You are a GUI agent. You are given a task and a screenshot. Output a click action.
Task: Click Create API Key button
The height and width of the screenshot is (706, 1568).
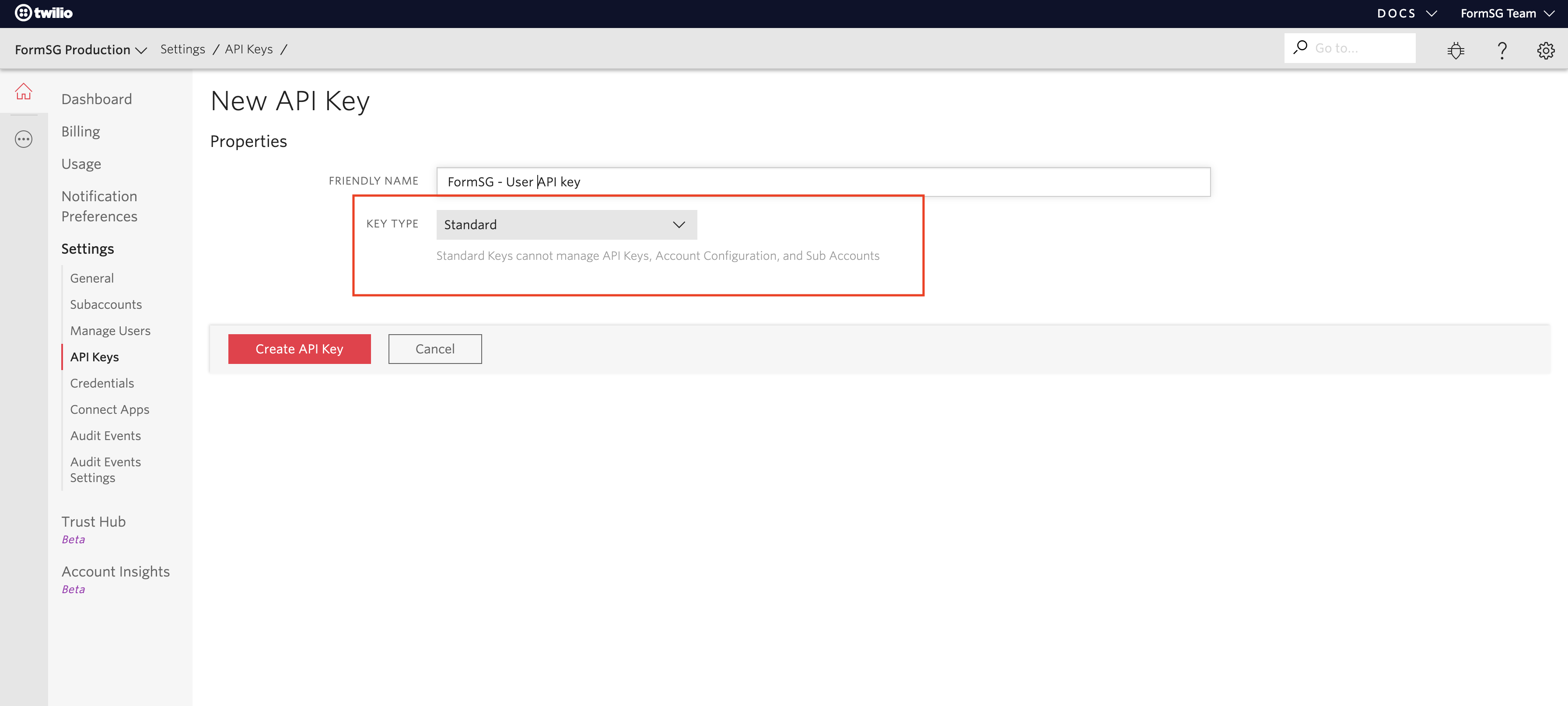click(x=300, y=349)
